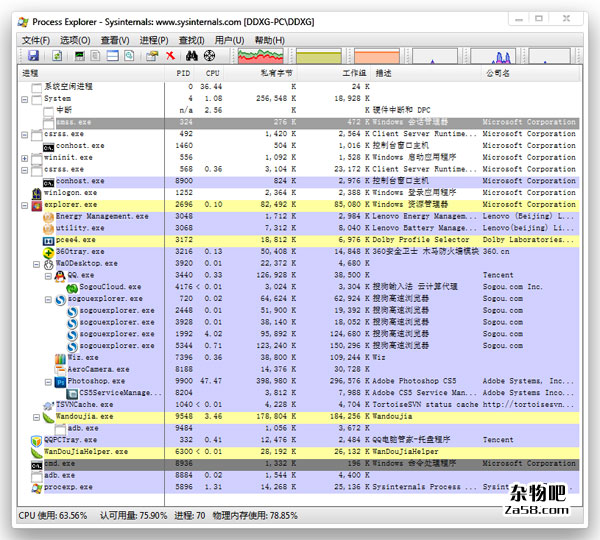Click the DLL/handle view toolbar icon
This screenshot has width=600, height=540.
click(129, 56)
